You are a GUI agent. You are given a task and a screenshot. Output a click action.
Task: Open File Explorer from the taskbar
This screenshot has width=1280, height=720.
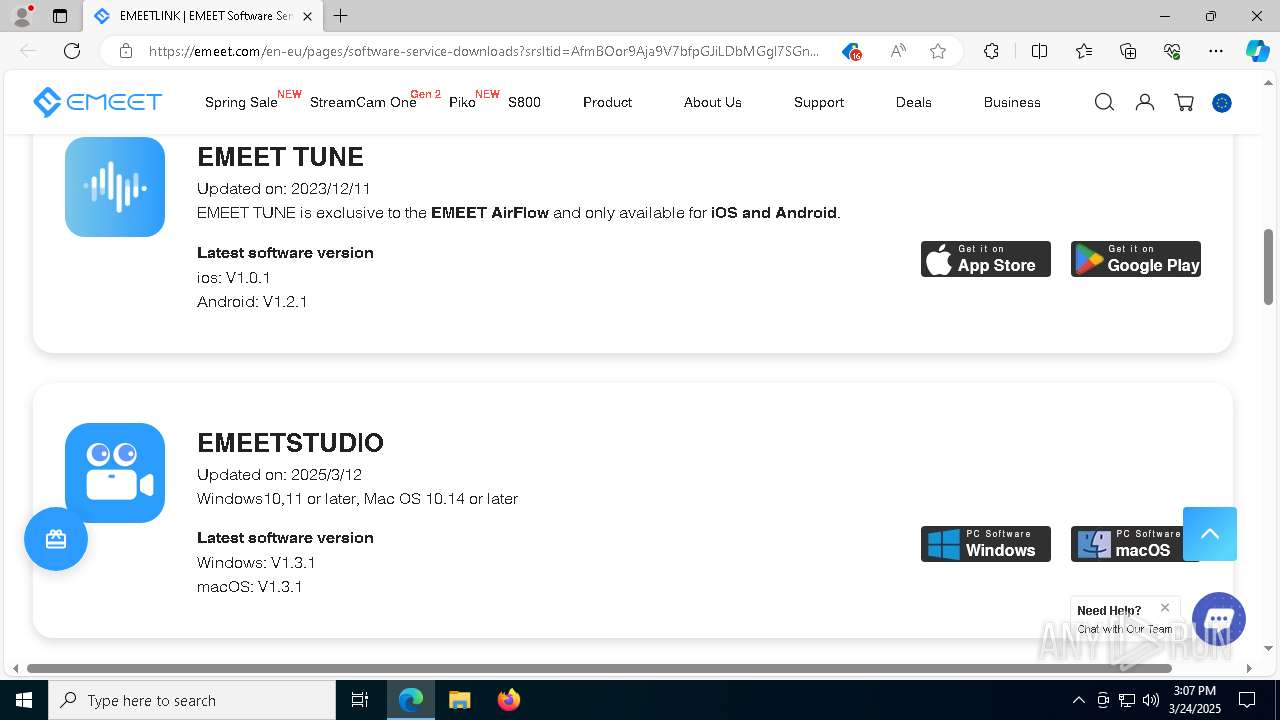point(459,700)
